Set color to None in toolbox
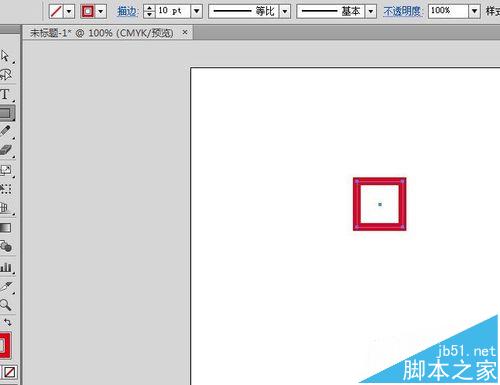This screenshot has width=500, height=385. pyautogui.click(x=10, y=372)
